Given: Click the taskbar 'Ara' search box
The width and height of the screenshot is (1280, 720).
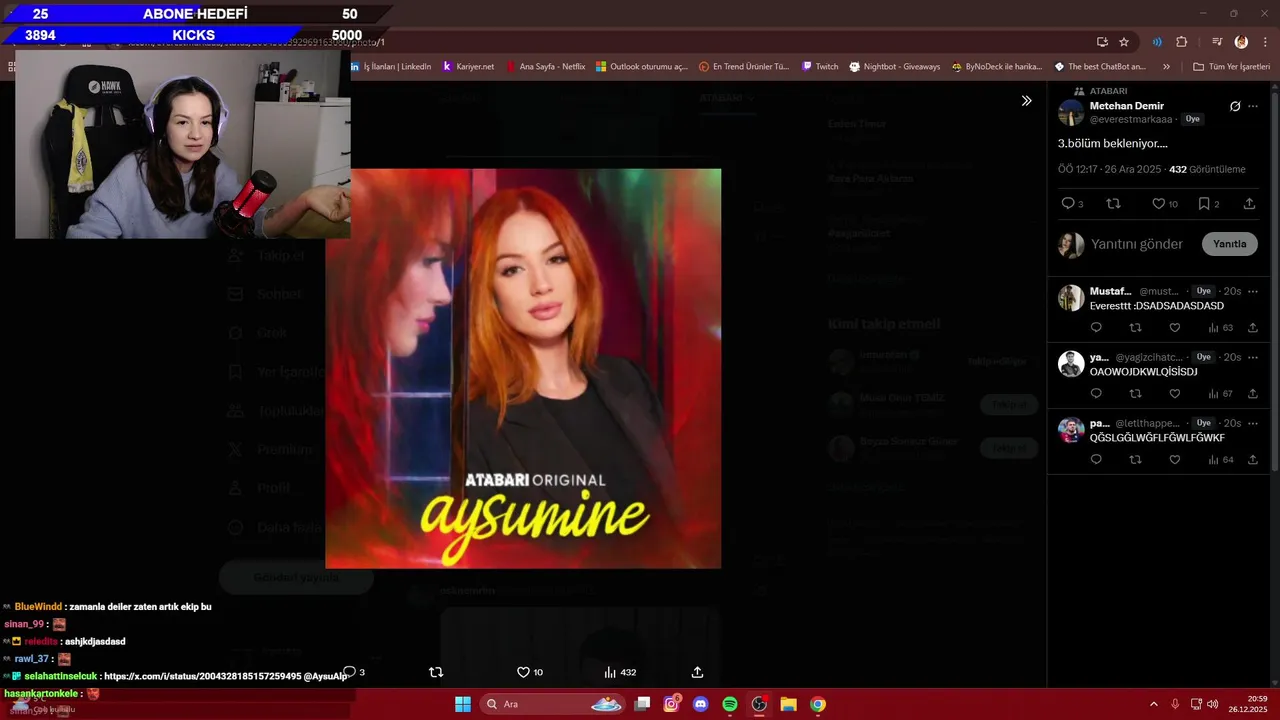Looking at the screenshot, I should pyautogui.click(x=553, y=704).
